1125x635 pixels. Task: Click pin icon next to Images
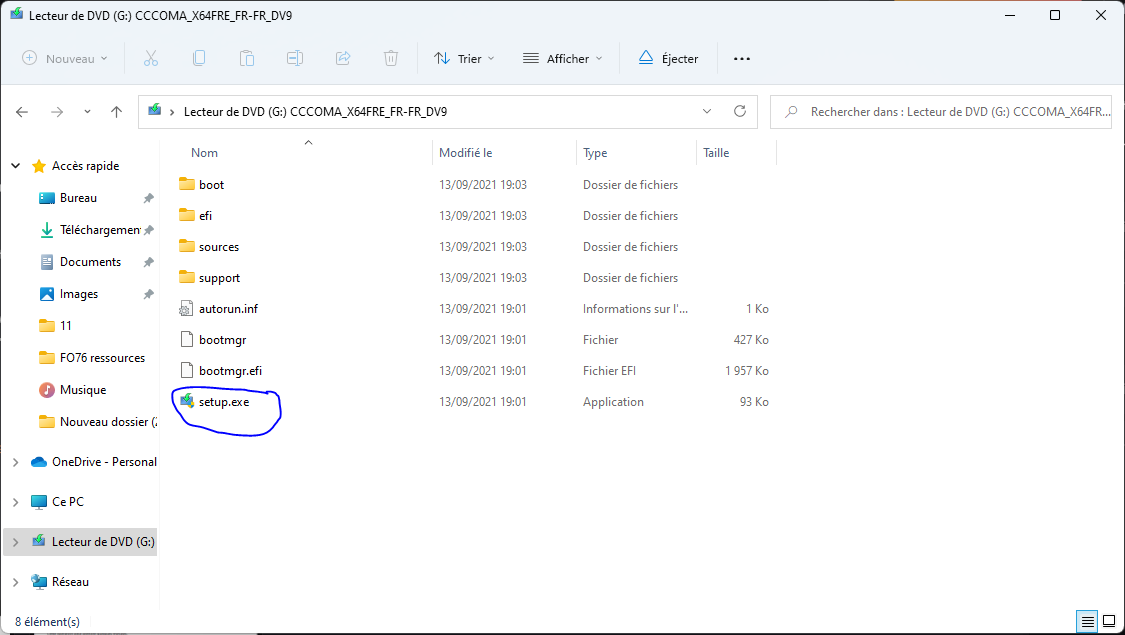tap(149, 294)
